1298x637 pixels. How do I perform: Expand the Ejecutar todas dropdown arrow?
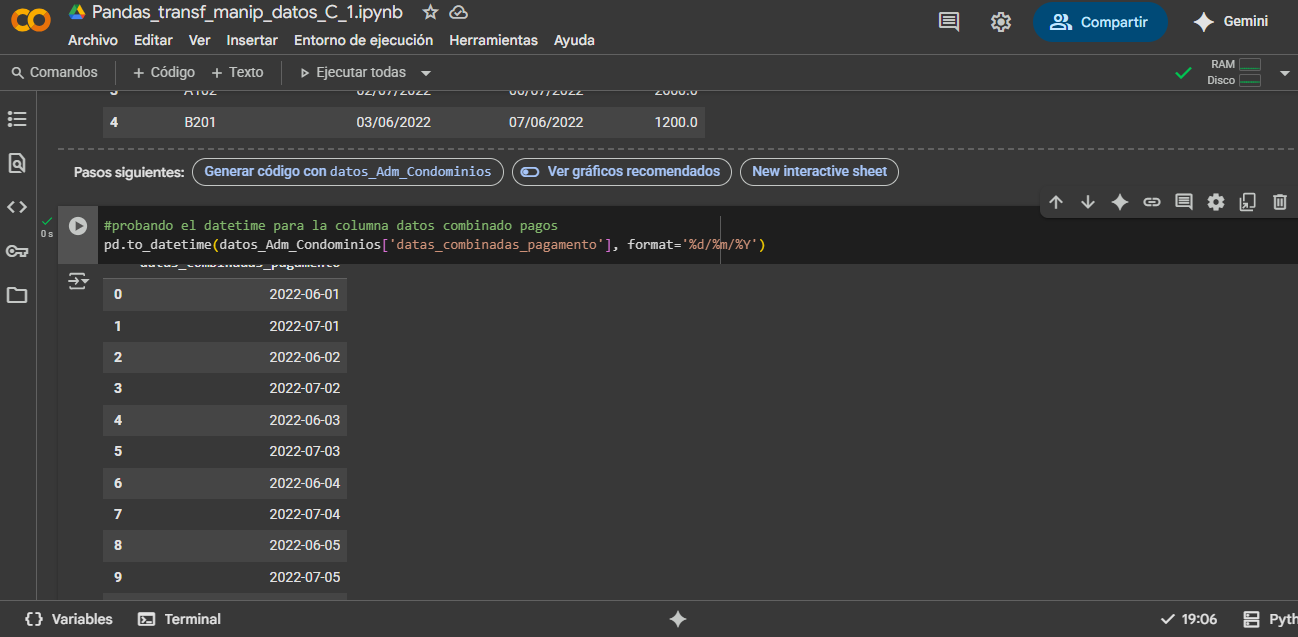pos(426,73)
